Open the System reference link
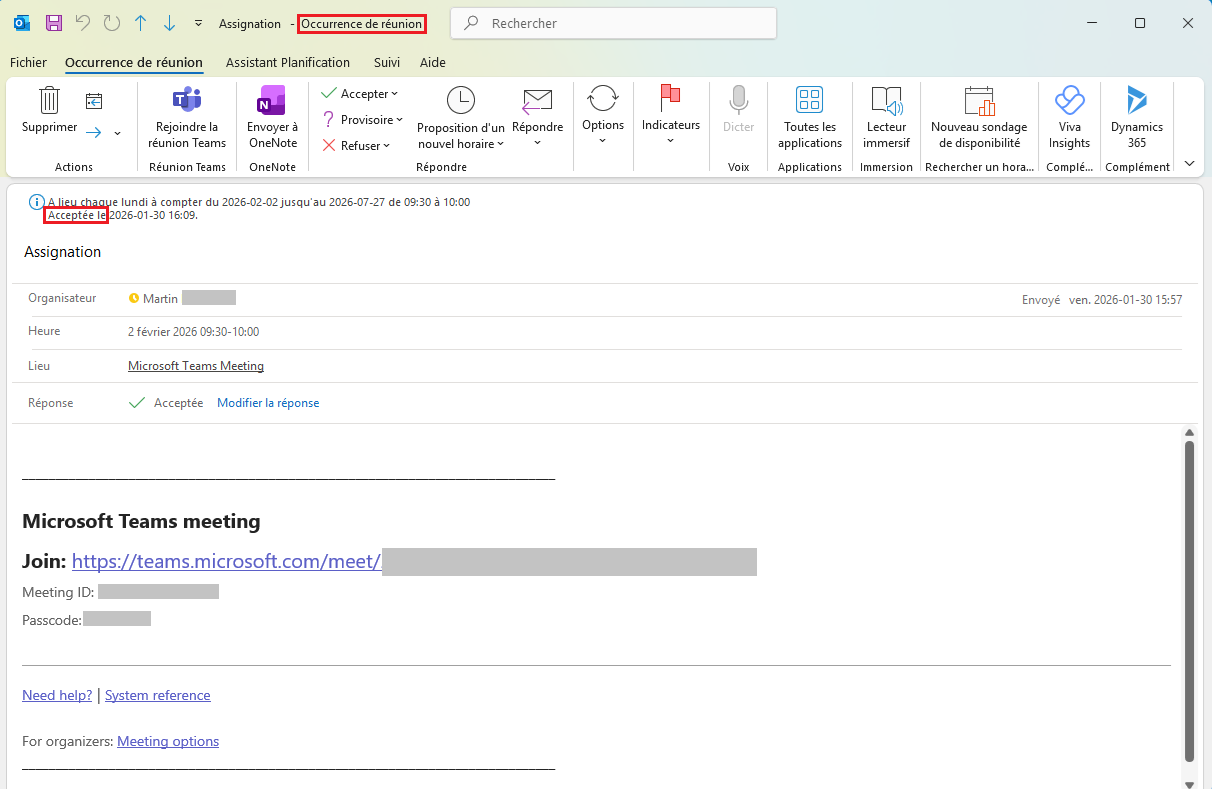 click(158, 695)
